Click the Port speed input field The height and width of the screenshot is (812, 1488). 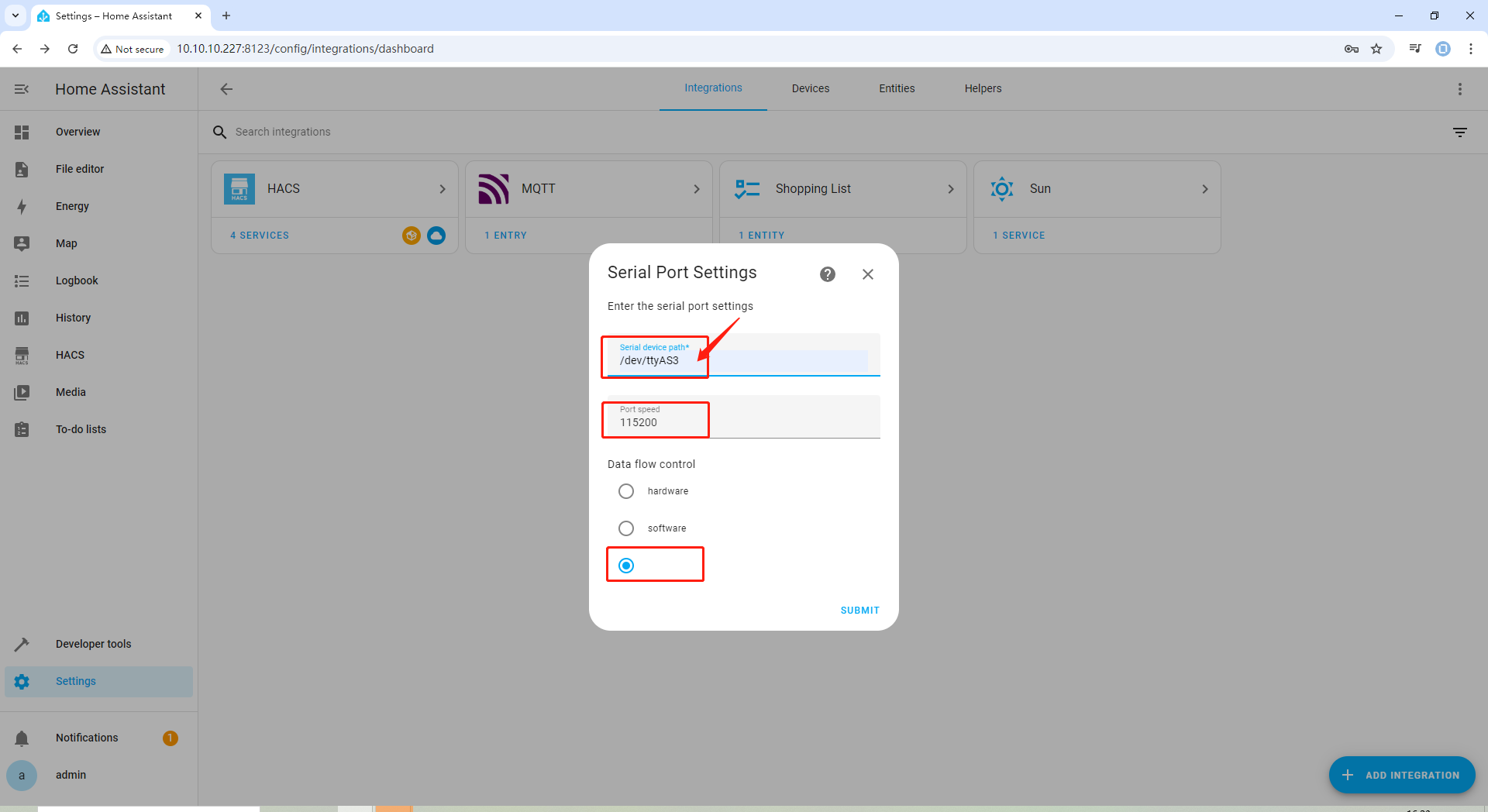[742, 422]
